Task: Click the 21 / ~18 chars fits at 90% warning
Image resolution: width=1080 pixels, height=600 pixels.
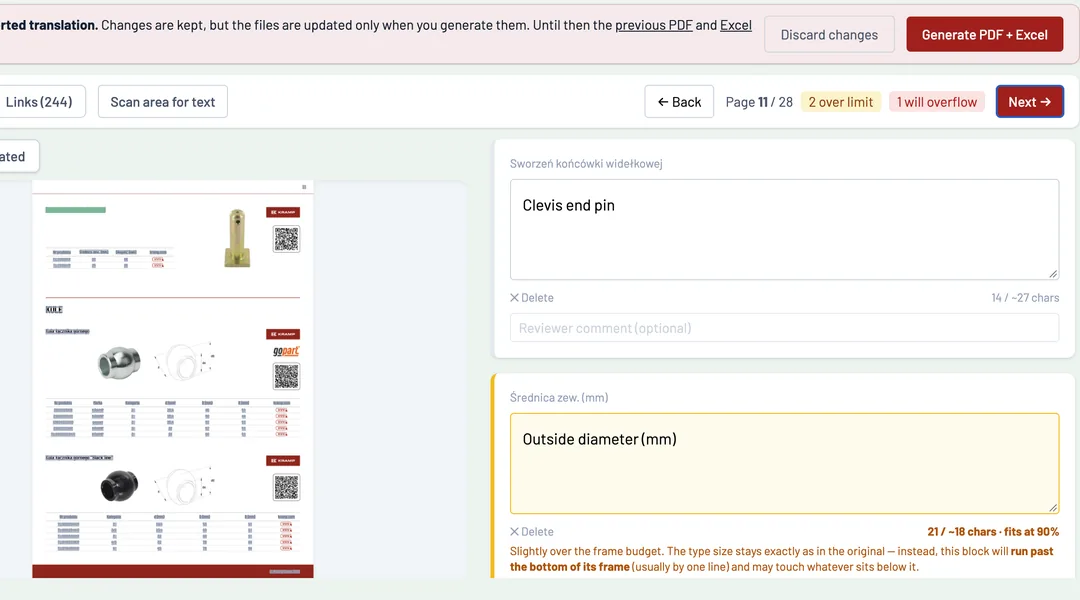Action: pos(993,532)
